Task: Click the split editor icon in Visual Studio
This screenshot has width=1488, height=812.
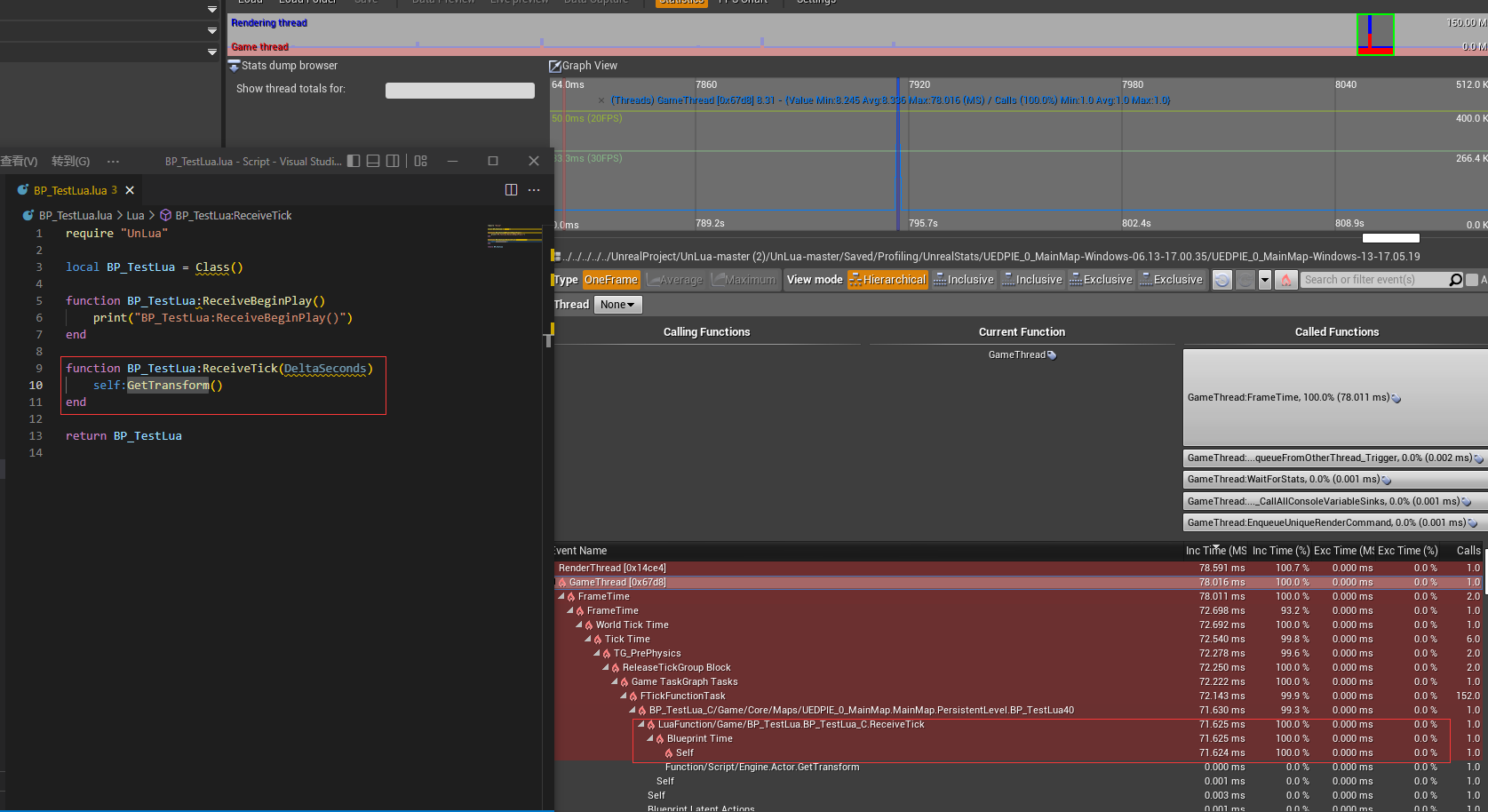Action: pyautogui.click(x=510, y=189)
